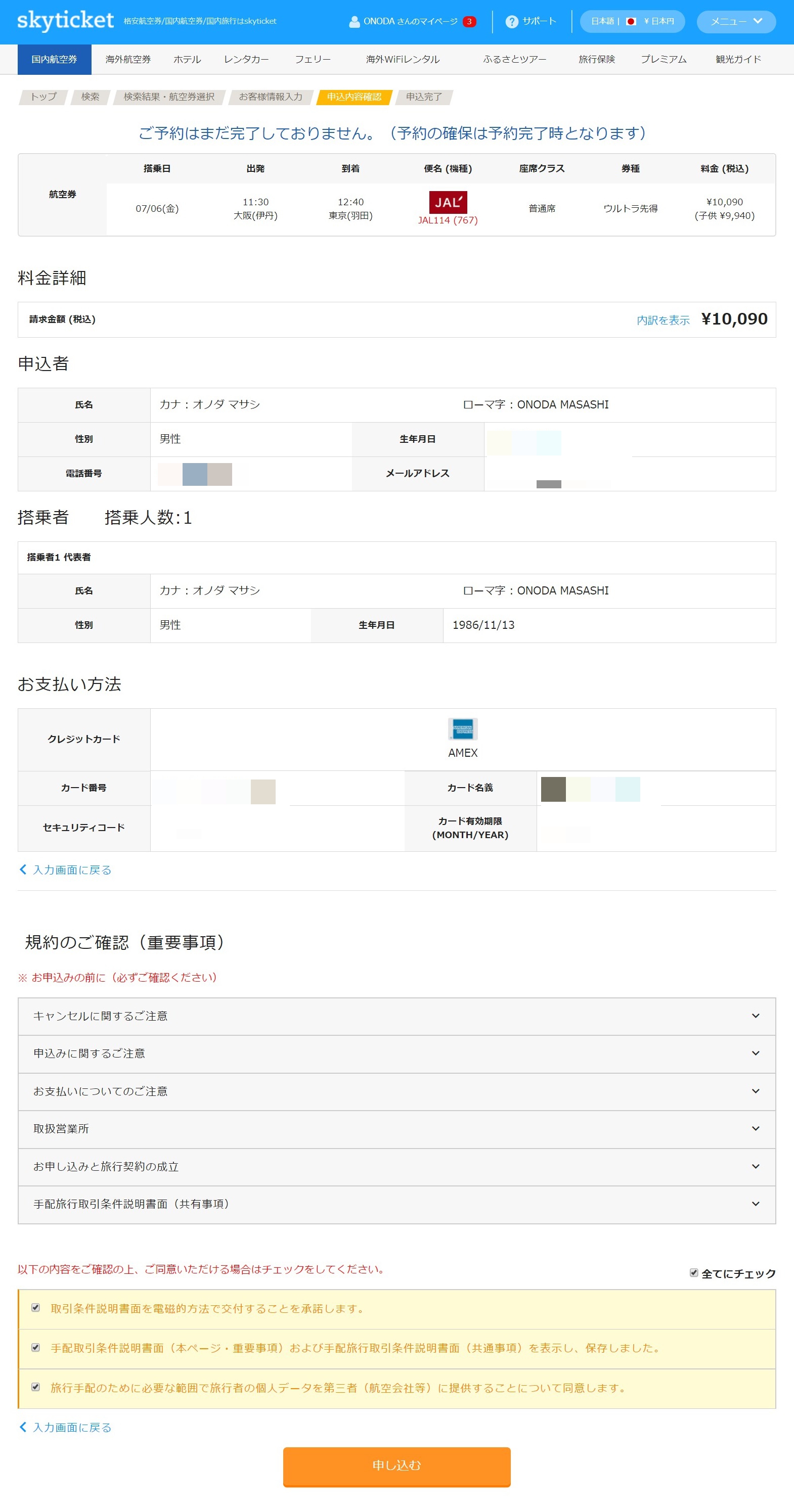Toggle 取引条件説明書面を電磁的方法で交付 checkbox
The height and width of the screenshot is (1512, 794).
pyautogui.click(x=36, y=1307)
